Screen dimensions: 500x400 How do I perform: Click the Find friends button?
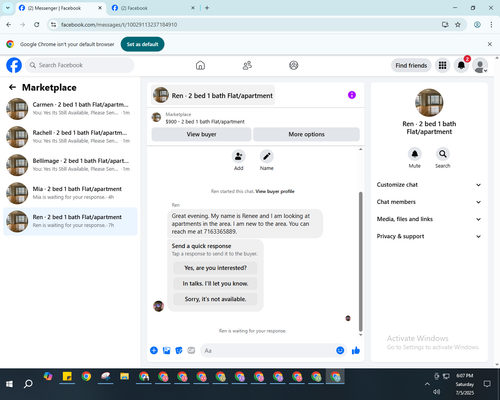[x=411, y=65]
